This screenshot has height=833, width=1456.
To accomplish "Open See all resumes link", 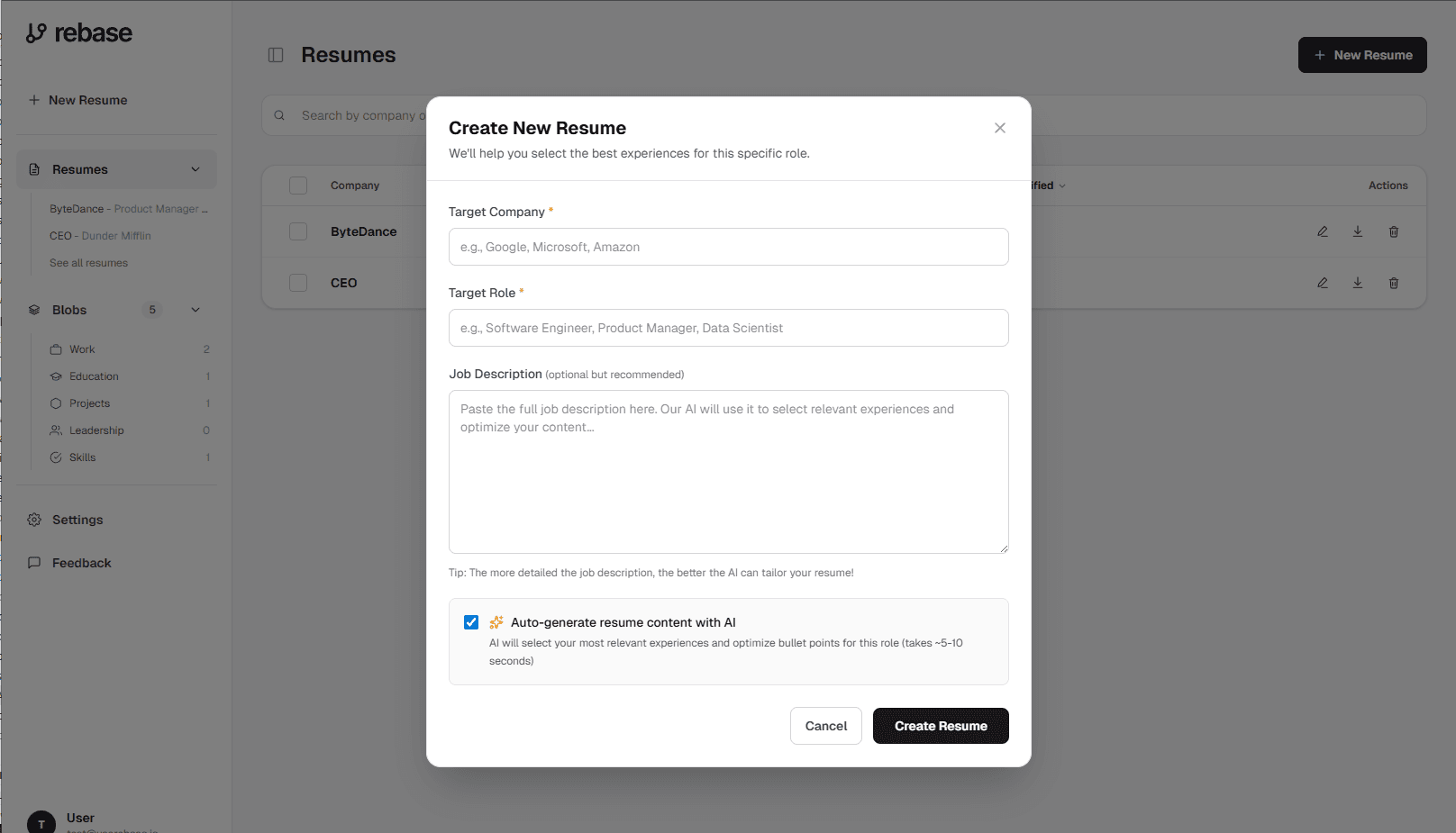I will [88, 262].
